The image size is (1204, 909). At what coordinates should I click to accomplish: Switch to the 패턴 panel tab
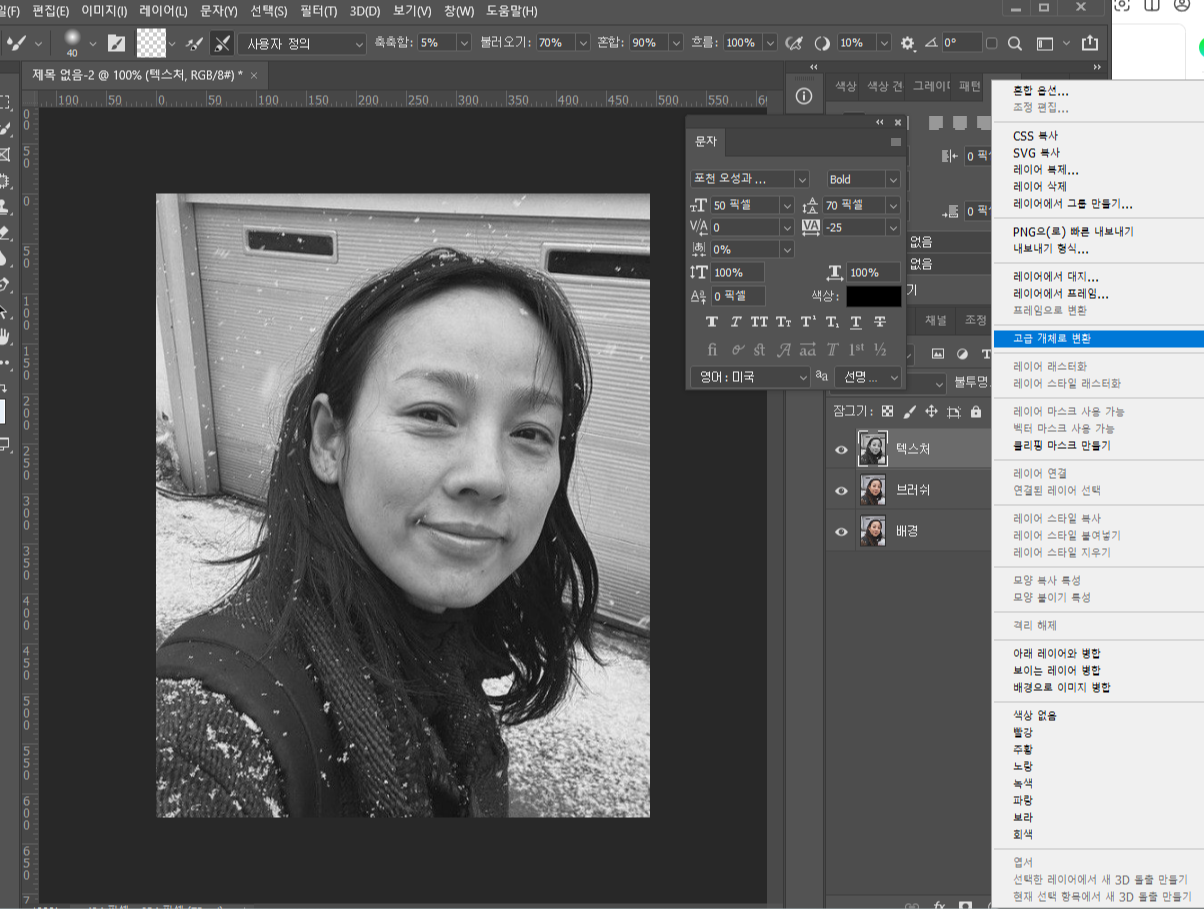coord(969,86)
